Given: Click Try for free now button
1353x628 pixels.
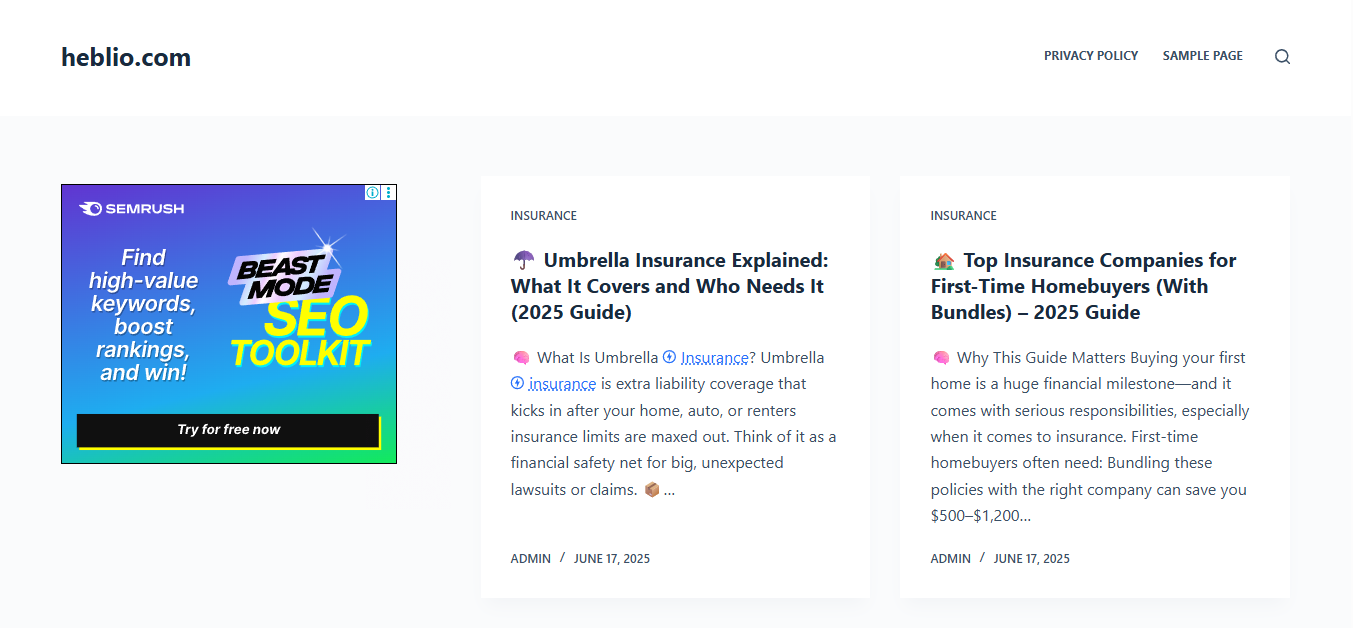Looking at the screenshot, I should (x=228, y=430).
